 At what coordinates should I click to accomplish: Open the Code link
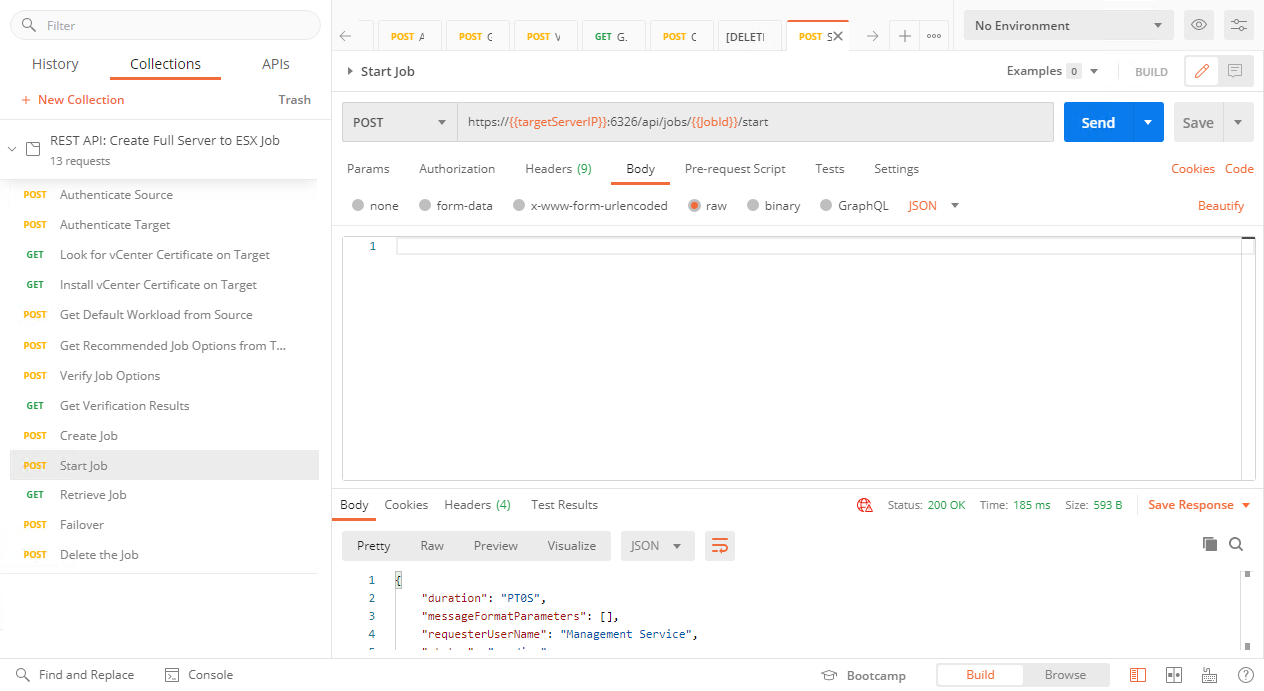(x=1239, y=169)
